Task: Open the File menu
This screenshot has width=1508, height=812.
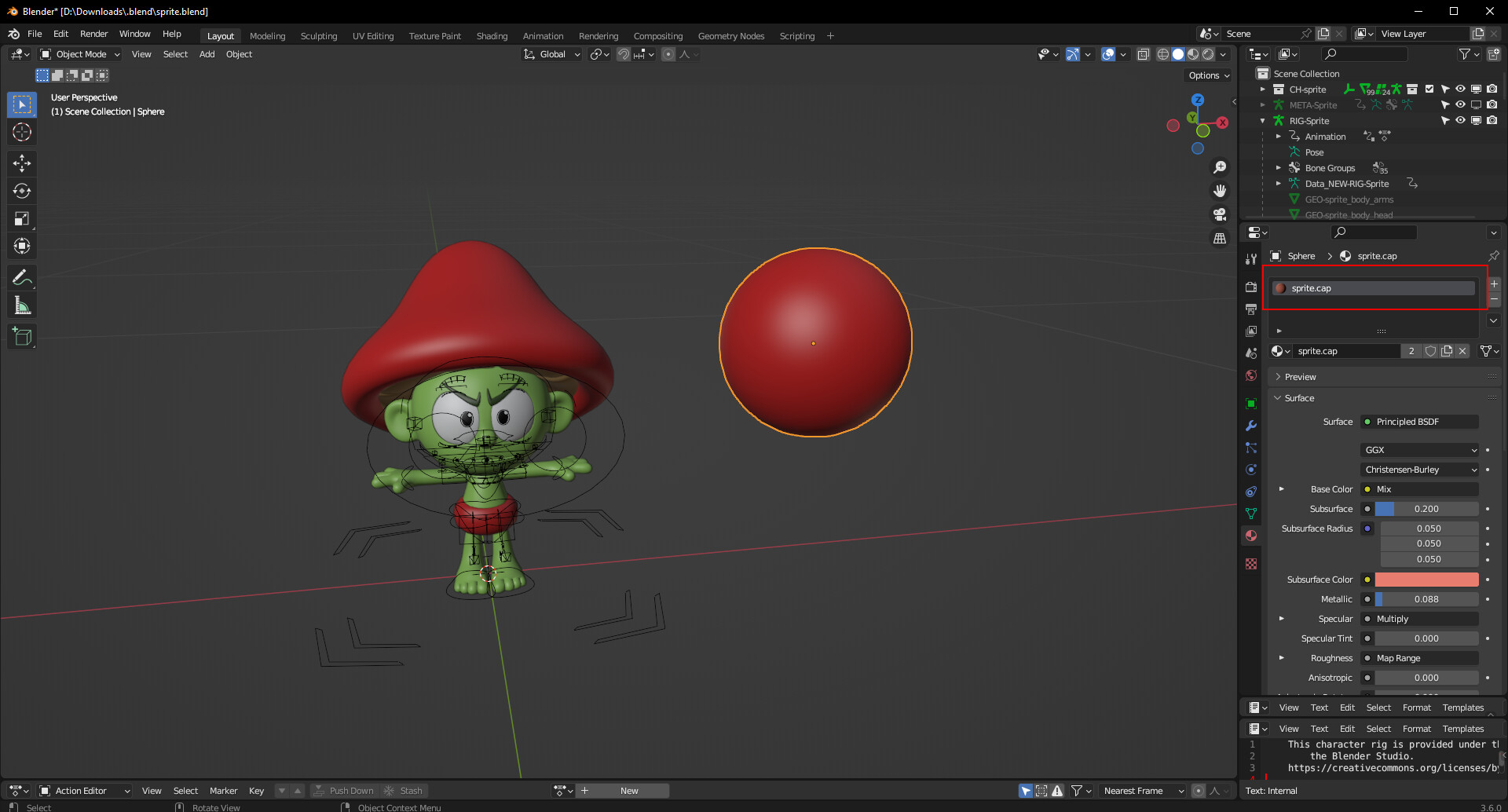Action: click(x=35, y=34)
